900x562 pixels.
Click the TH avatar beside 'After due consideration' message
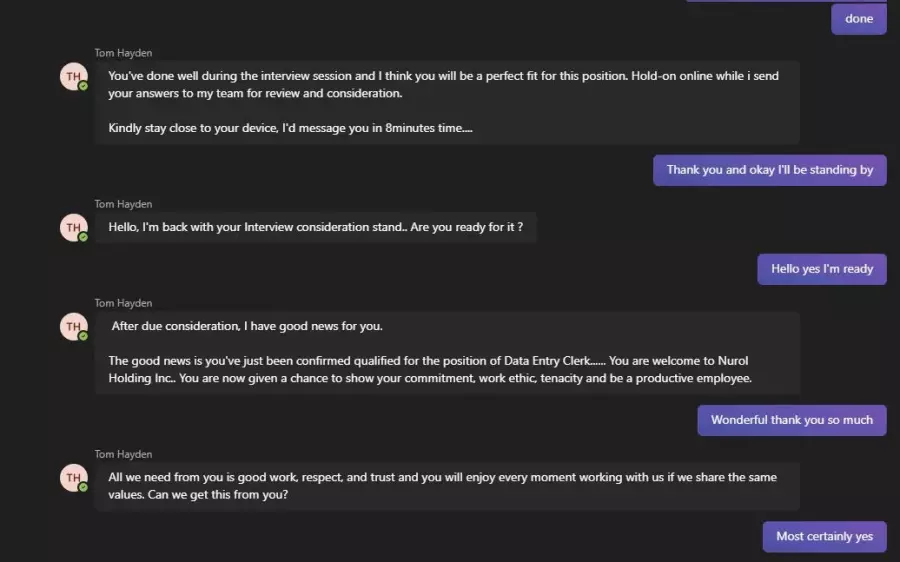[74, 327]
